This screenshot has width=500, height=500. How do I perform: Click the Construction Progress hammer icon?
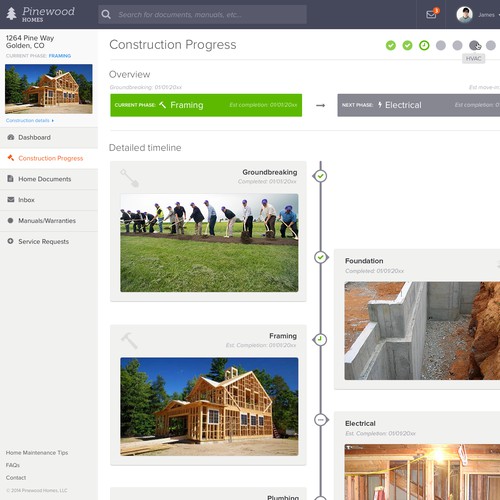click(11, 158)
